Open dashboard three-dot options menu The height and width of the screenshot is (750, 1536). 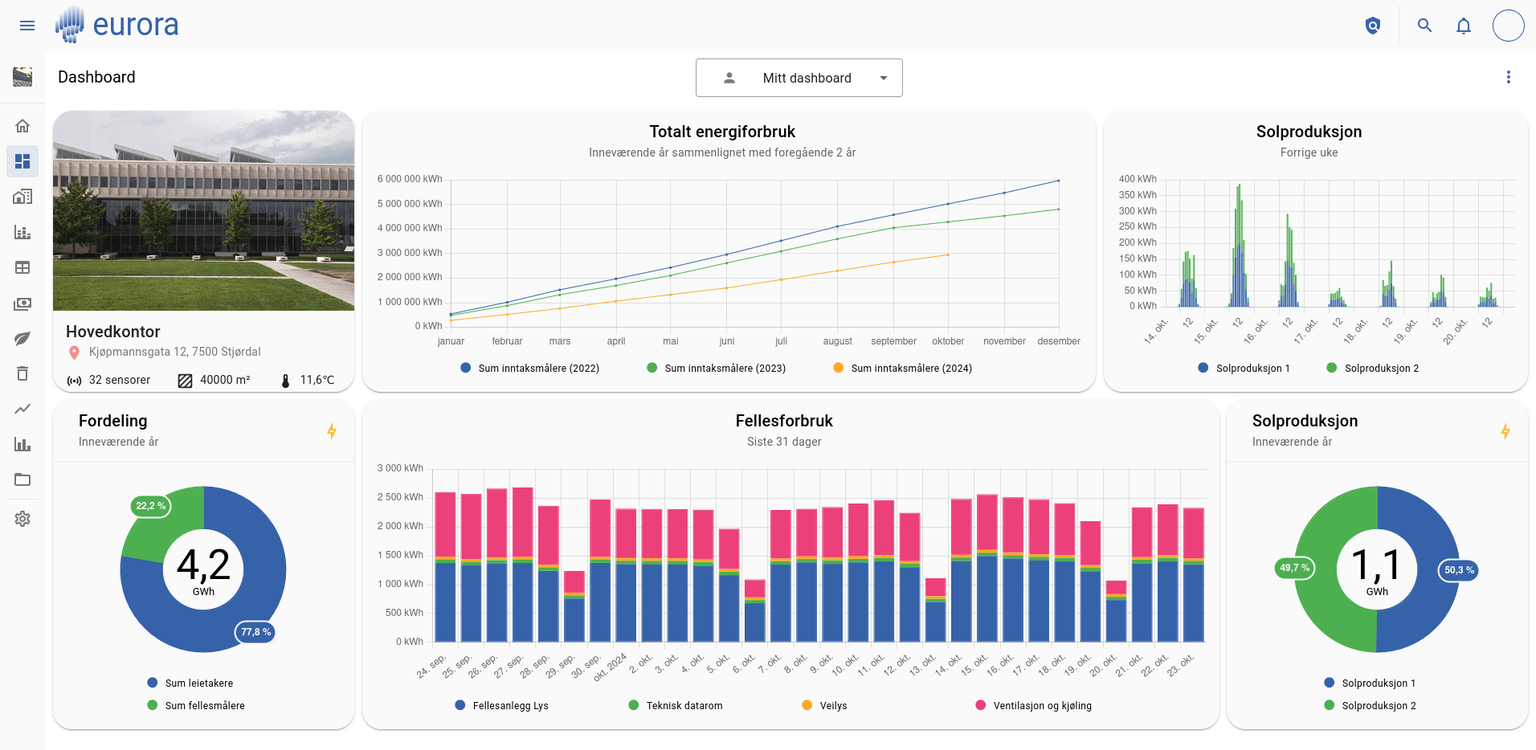coord(1508,77)
